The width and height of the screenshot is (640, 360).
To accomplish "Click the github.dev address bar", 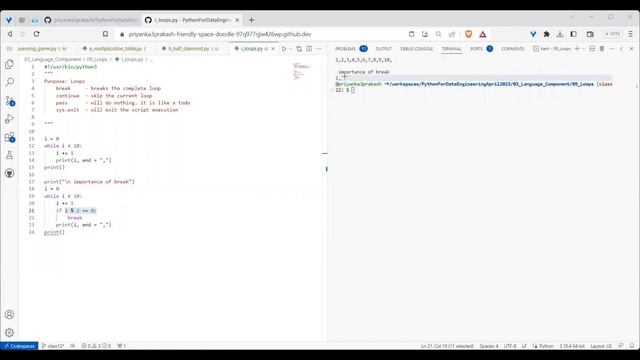I will 220,34.
